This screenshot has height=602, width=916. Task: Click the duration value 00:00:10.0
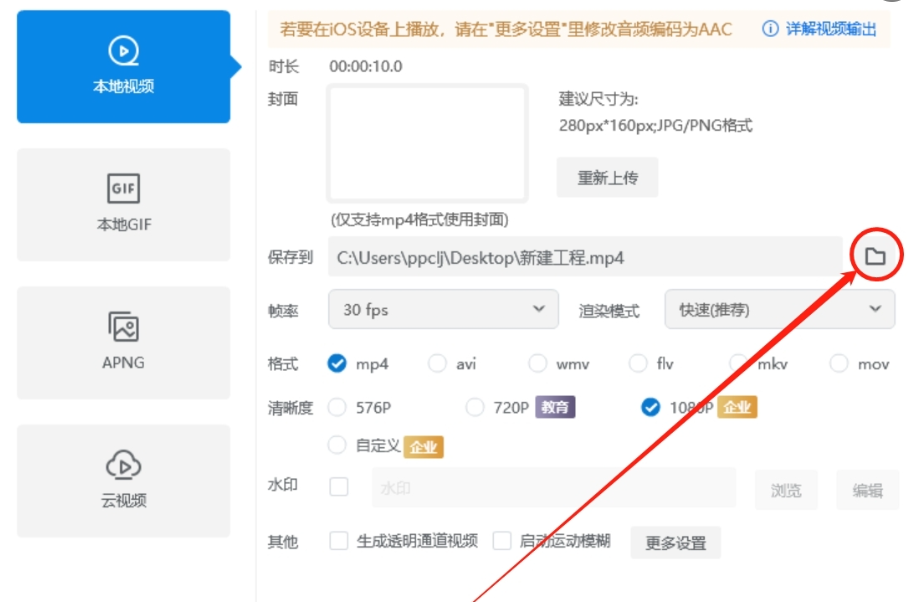366,66
